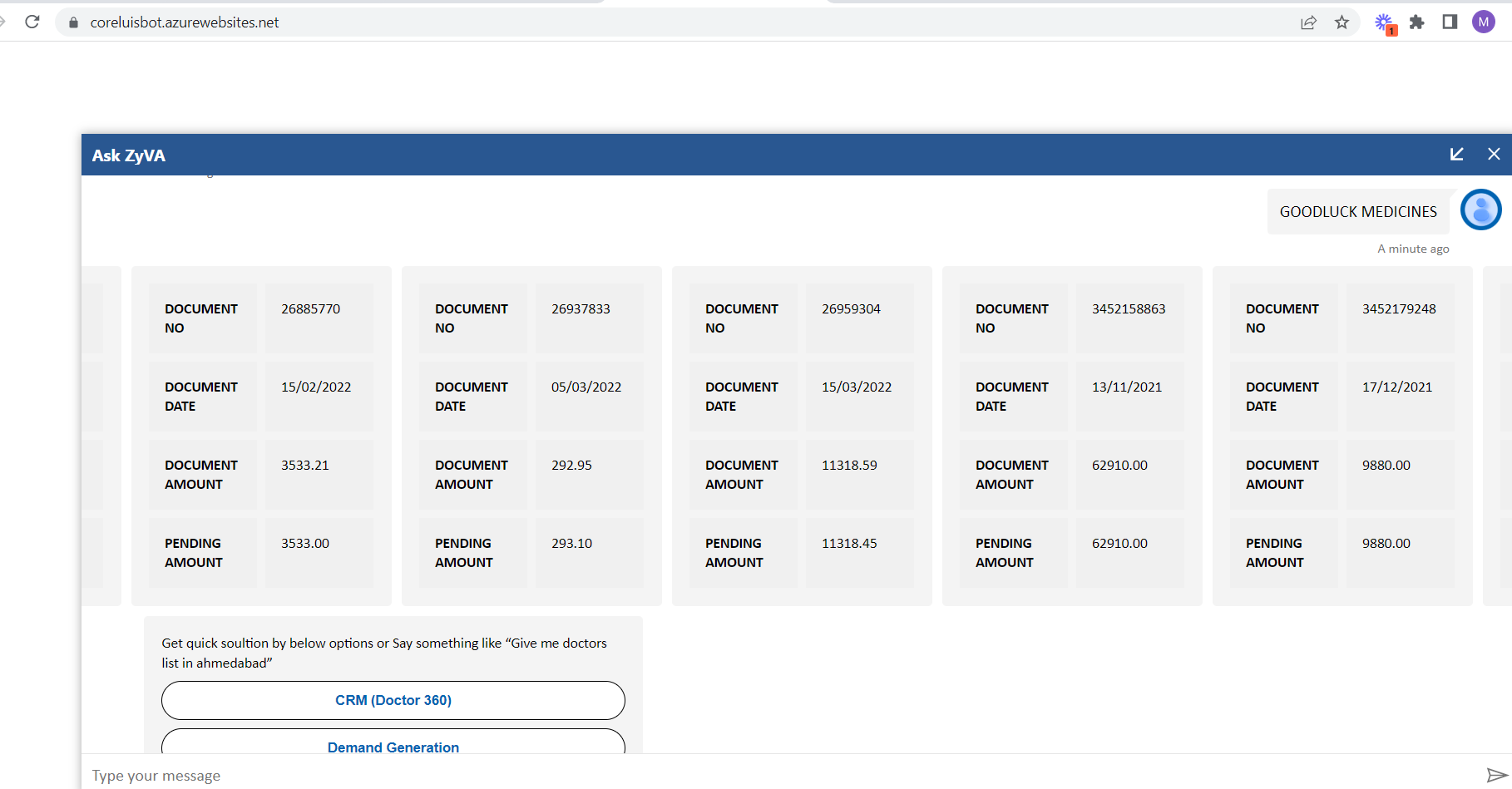The image size is (1512, 789).
Task: Select the card with document number 26885770
Action: (x=261, y=436)
